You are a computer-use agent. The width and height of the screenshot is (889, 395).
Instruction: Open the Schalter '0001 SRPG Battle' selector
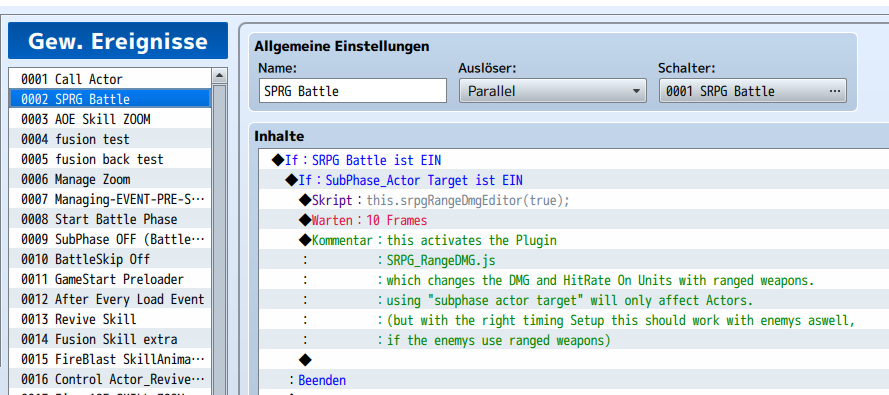pos(752,91)
